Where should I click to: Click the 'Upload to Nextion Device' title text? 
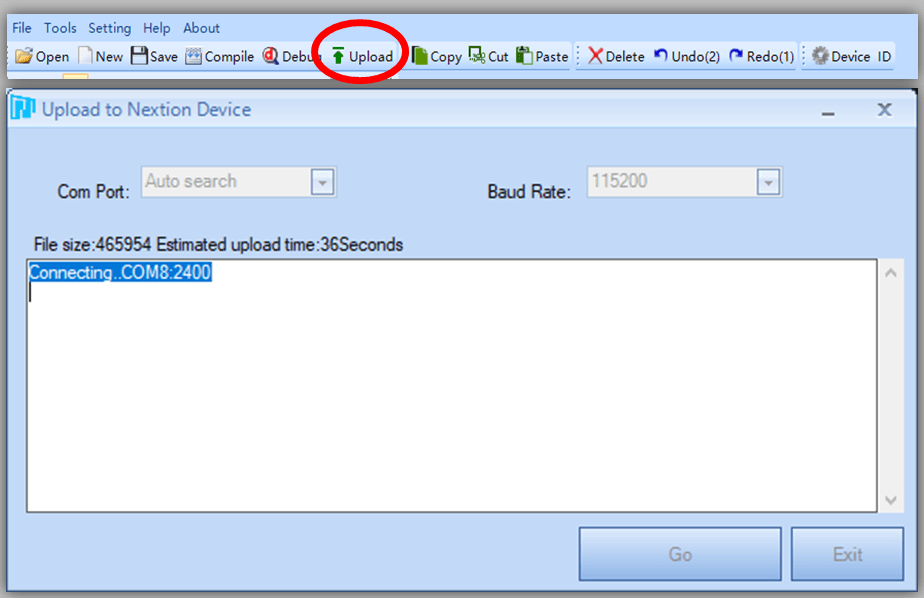point(146,110)
